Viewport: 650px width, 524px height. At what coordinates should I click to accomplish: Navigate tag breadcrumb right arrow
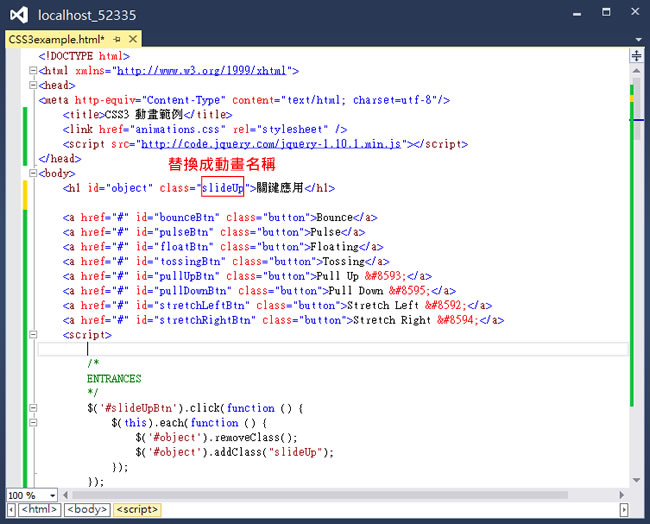tap(624, 509)
